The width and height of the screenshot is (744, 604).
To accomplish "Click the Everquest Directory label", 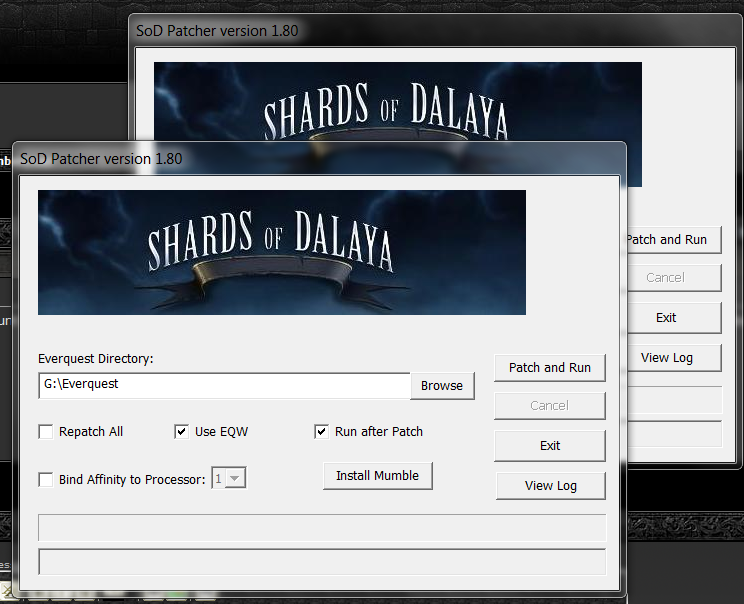I will point(96,359).
